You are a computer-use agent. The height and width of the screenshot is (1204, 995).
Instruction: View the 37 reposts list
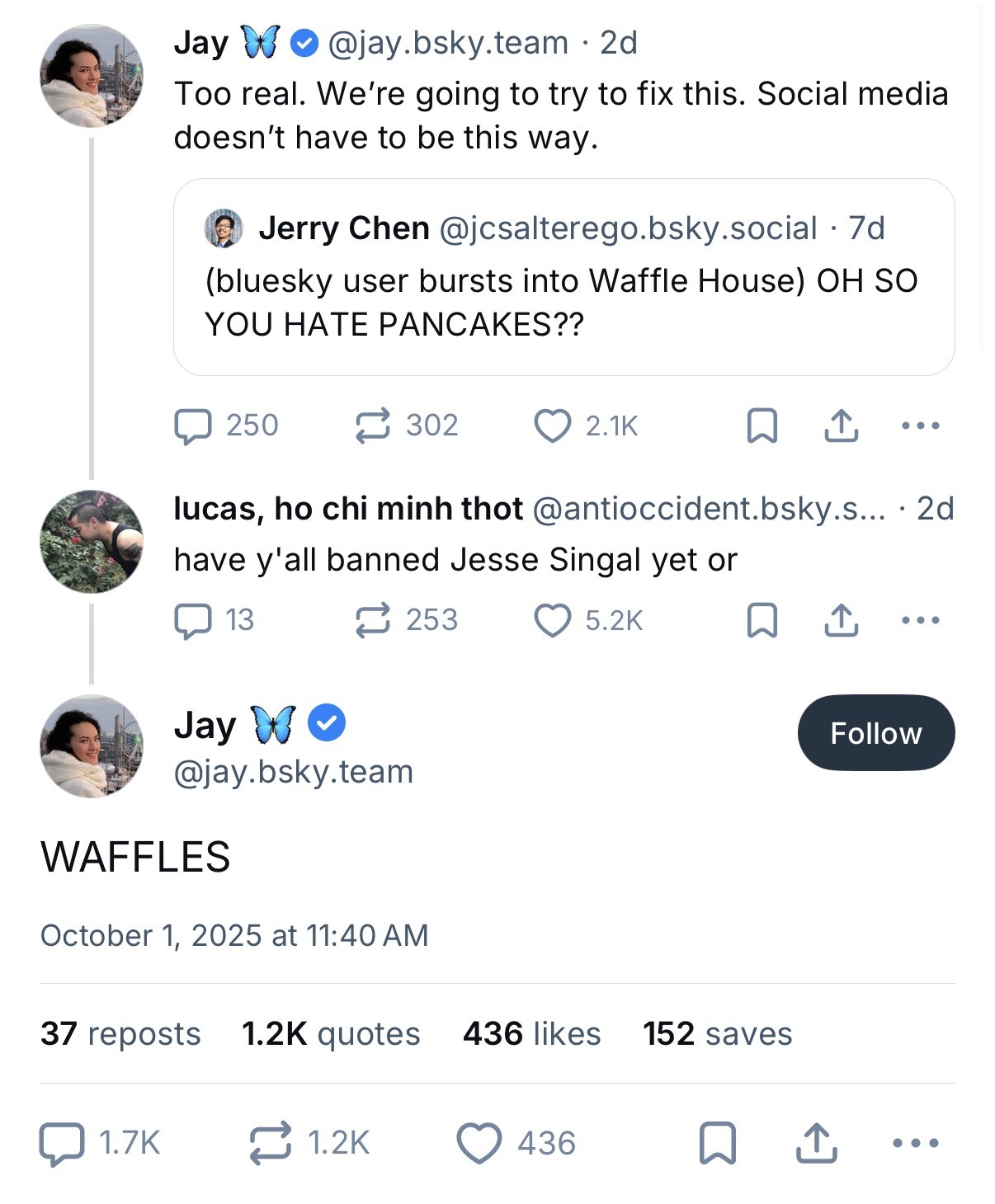pos(120,1034)
